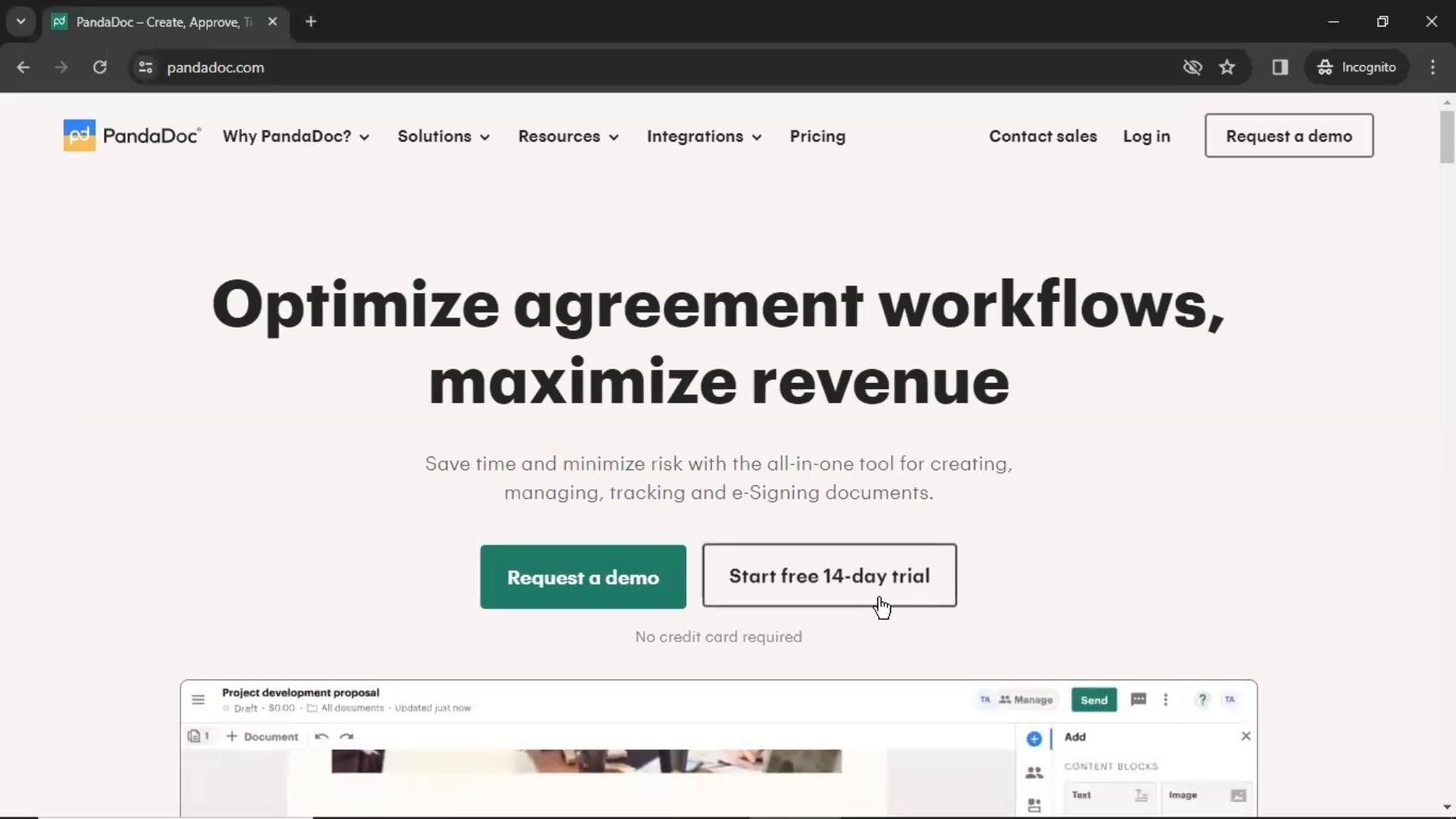Image resolution: width=1456 pixels, height=819 pixels.
Task: Open the browser side panel icon
Action: (x=1280, y=67)
